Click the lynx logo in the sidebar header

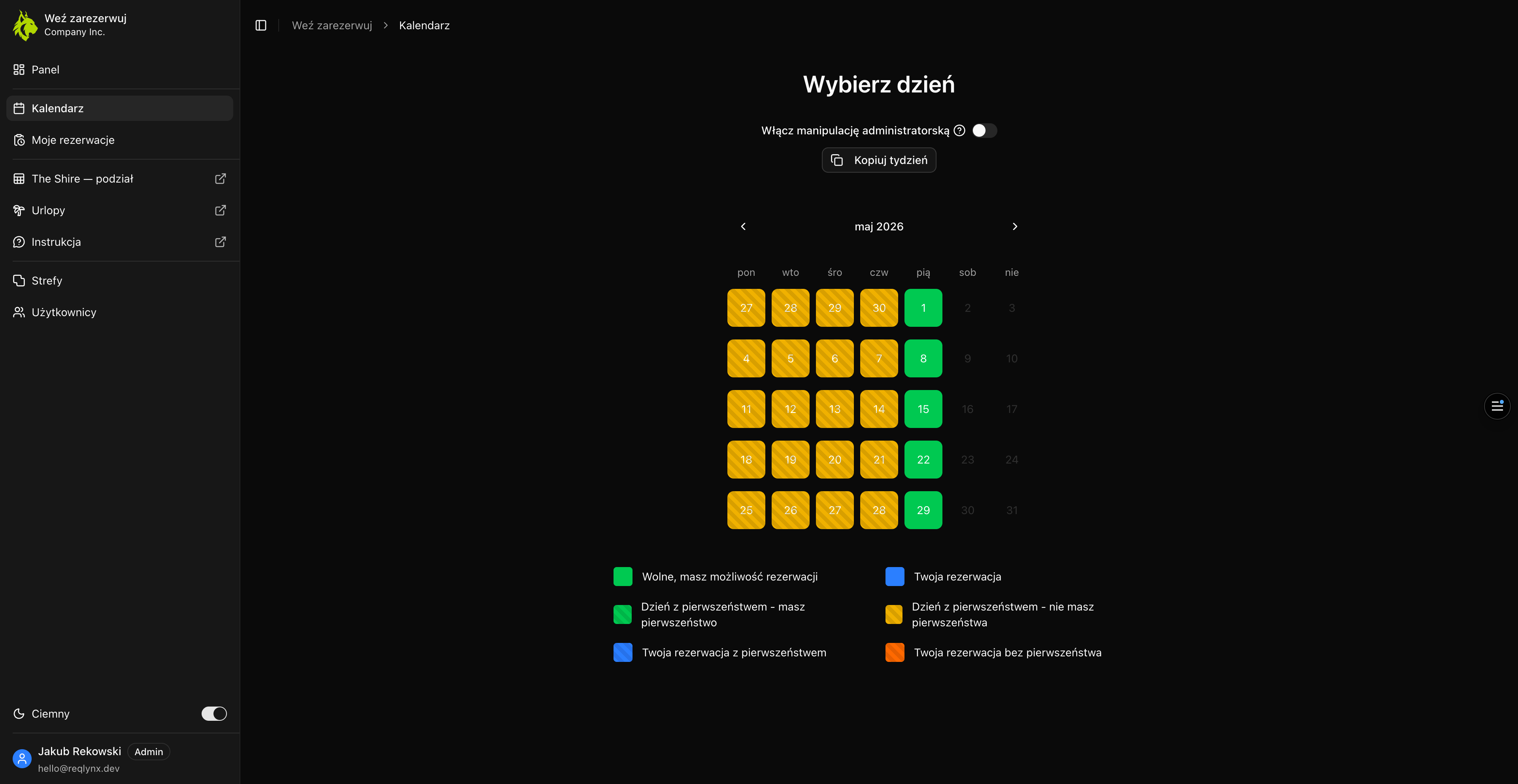click(25, 25)
